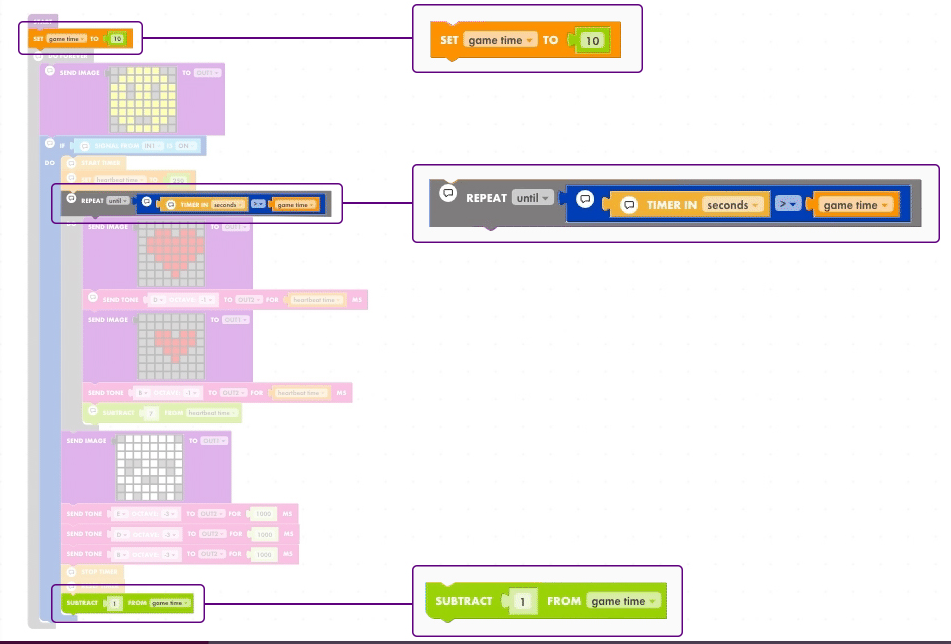The width and height of the screenshot is (951, 644).
Task: Open game time dropdown in enlarged comparison block
Action: (x=855, y=205)
